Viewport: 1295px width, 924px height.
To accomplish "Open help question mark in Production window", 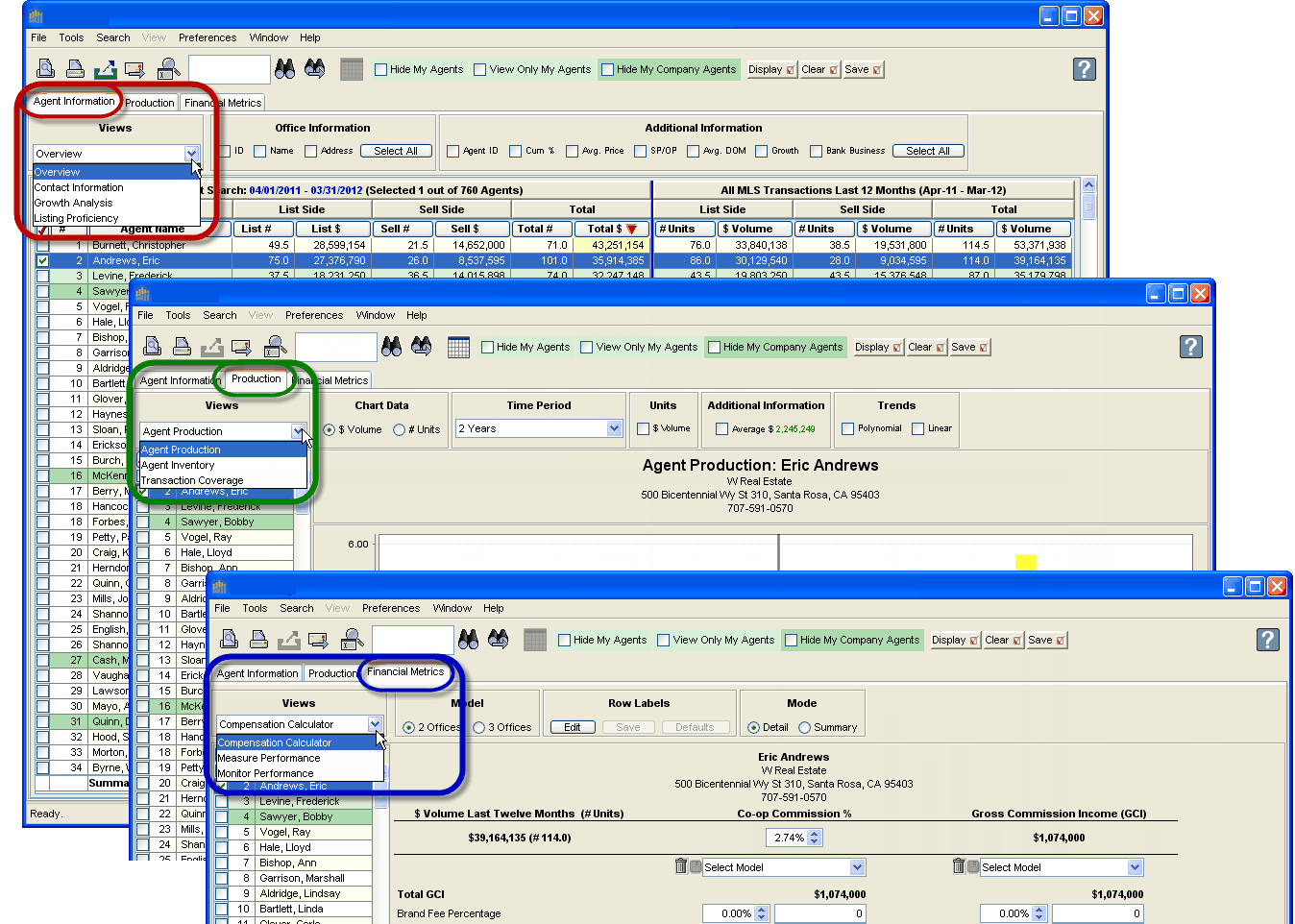I will (x=1191, y=347).
